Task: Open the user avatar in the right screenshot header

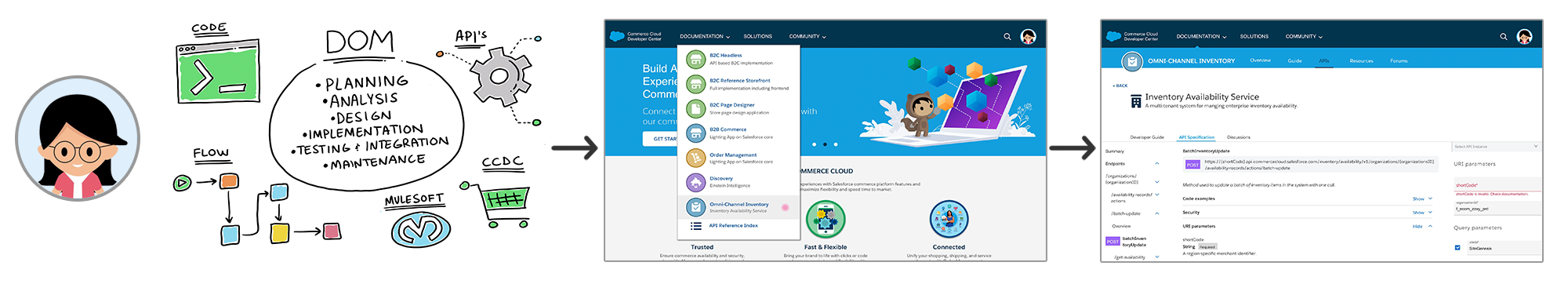Action: pyautogui.click(x=1525, y=36)
